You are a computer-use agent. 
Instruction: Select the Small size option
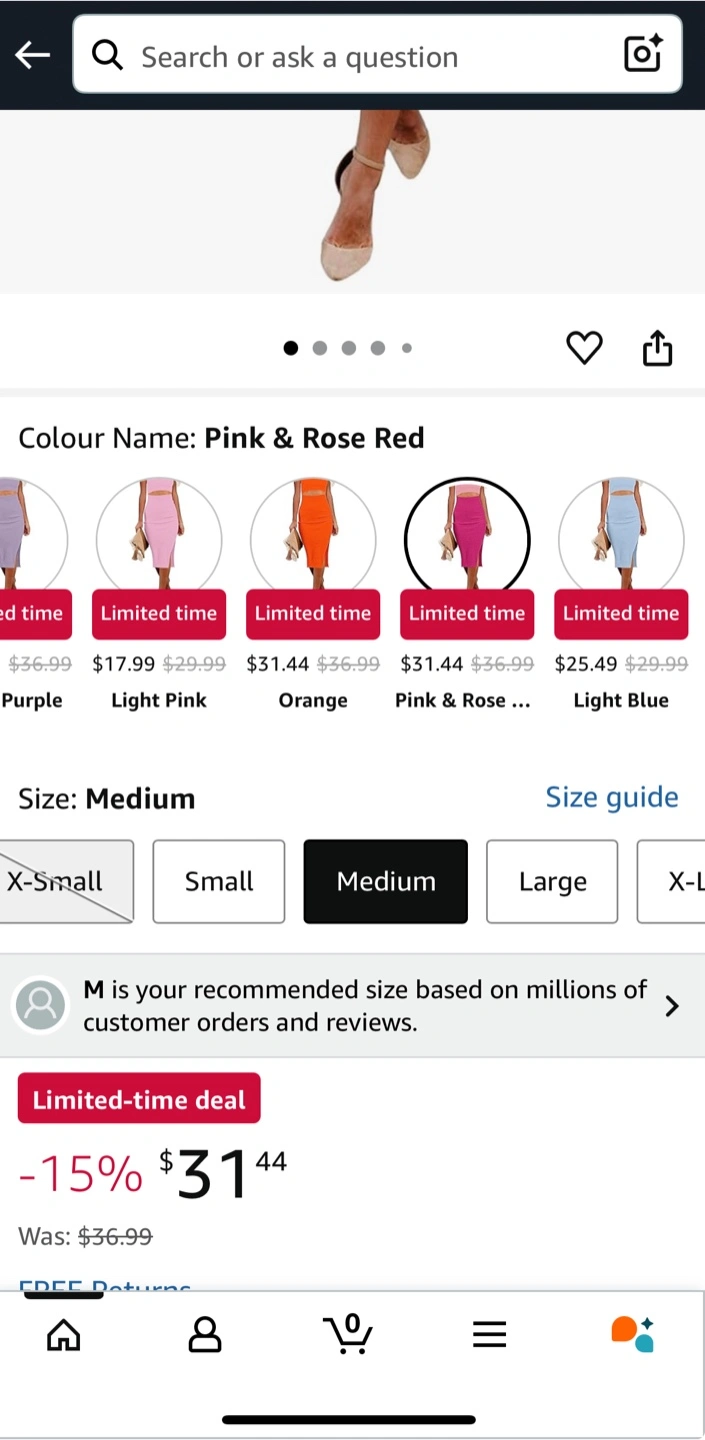pyautogui.click(x=219, y=881)
